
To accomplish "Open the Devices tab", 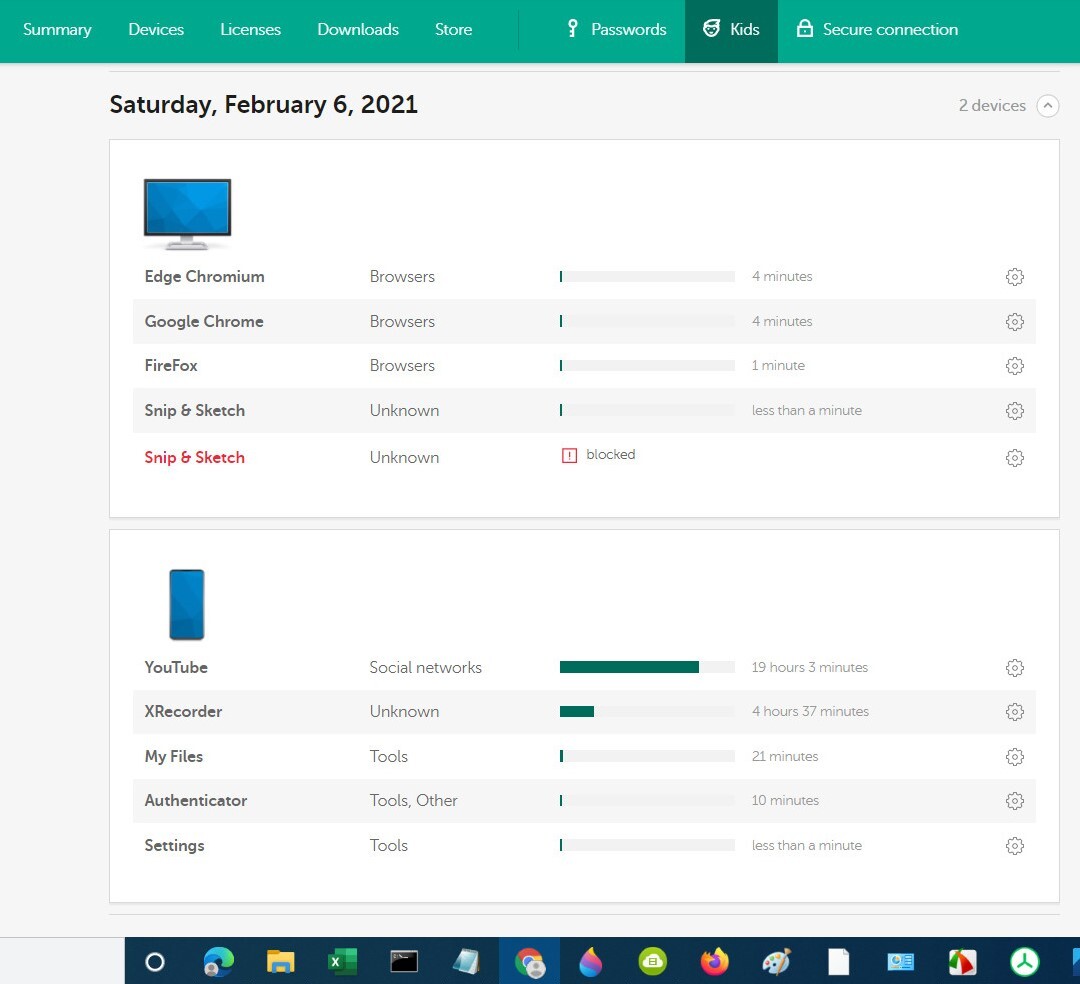I will pyautogui.click(x=156, y=30).
